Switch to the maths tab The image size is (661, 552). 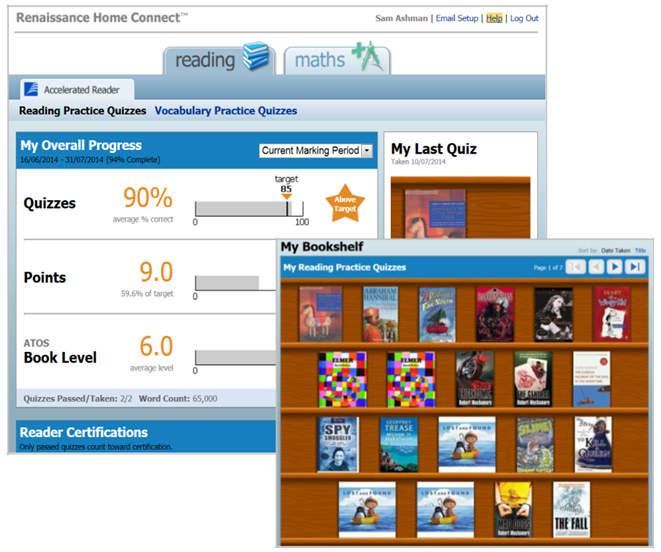pos(337,60)
